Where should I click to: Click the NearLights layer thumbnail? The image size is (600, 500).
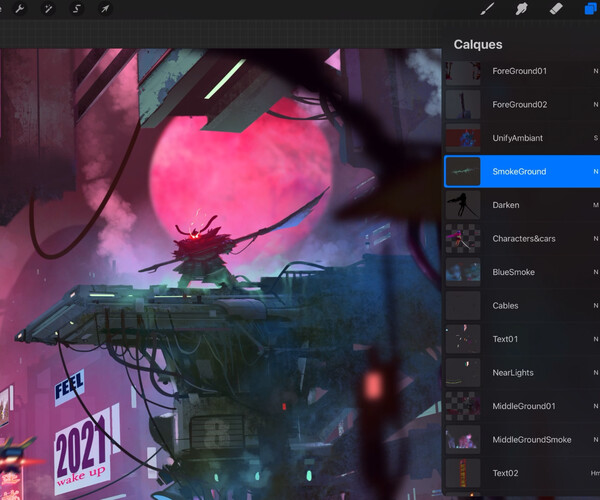coord(463,373)
